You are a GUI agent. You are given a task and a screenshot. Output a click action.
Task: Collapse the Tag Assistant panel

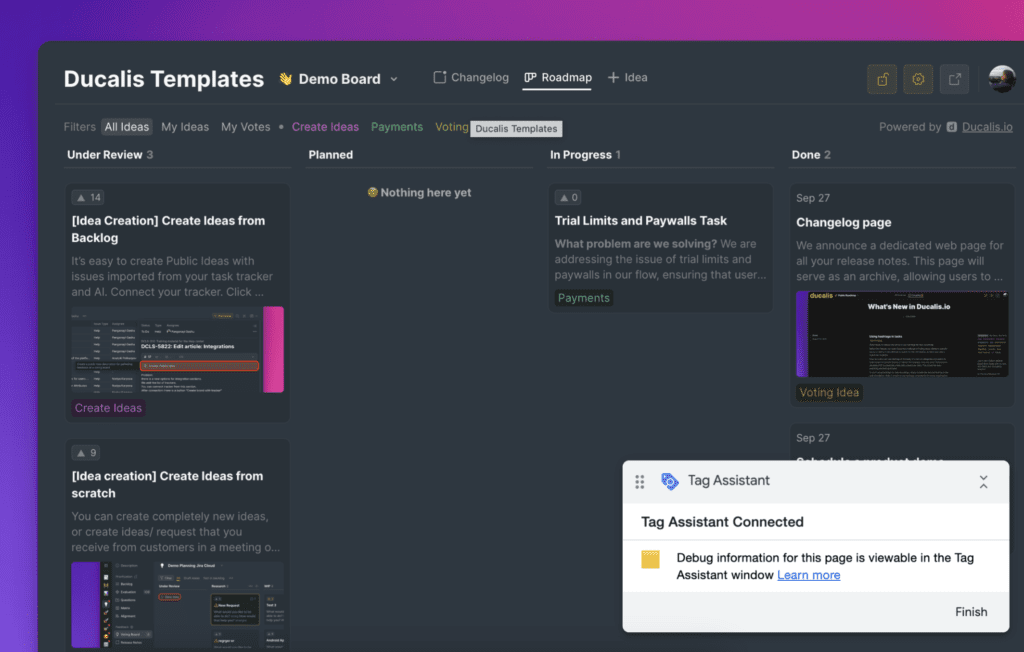coord(983,482)
